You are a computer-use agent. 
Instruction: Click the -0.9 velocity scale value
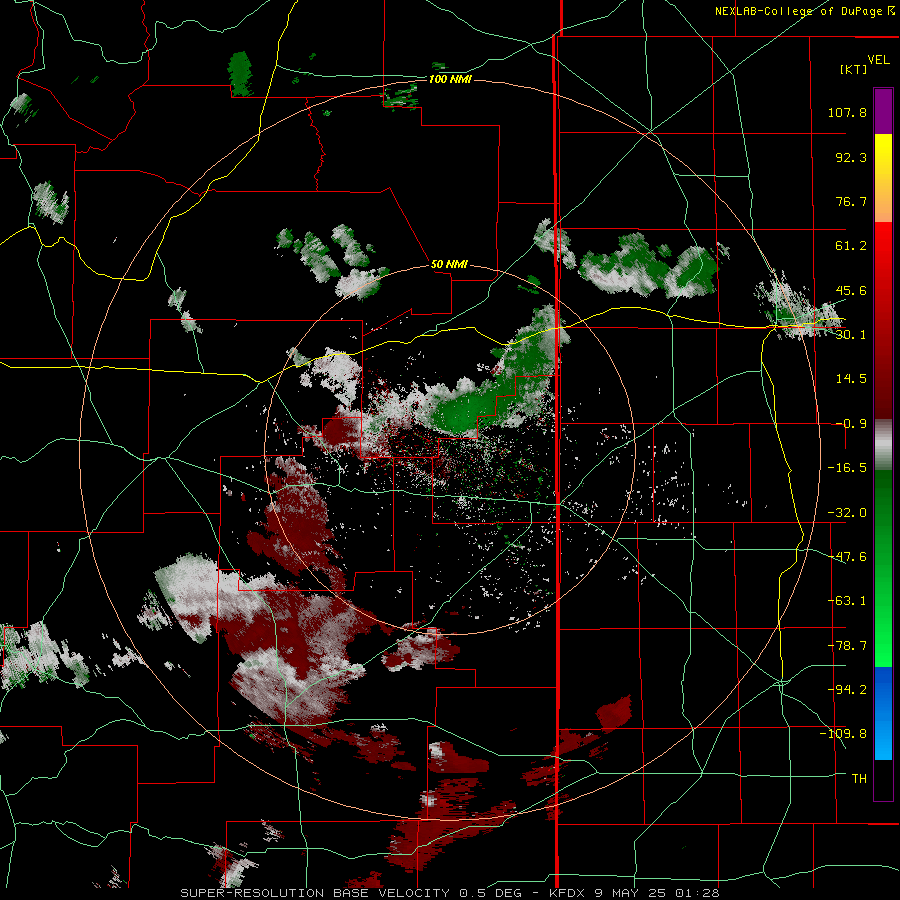(851, 424)
